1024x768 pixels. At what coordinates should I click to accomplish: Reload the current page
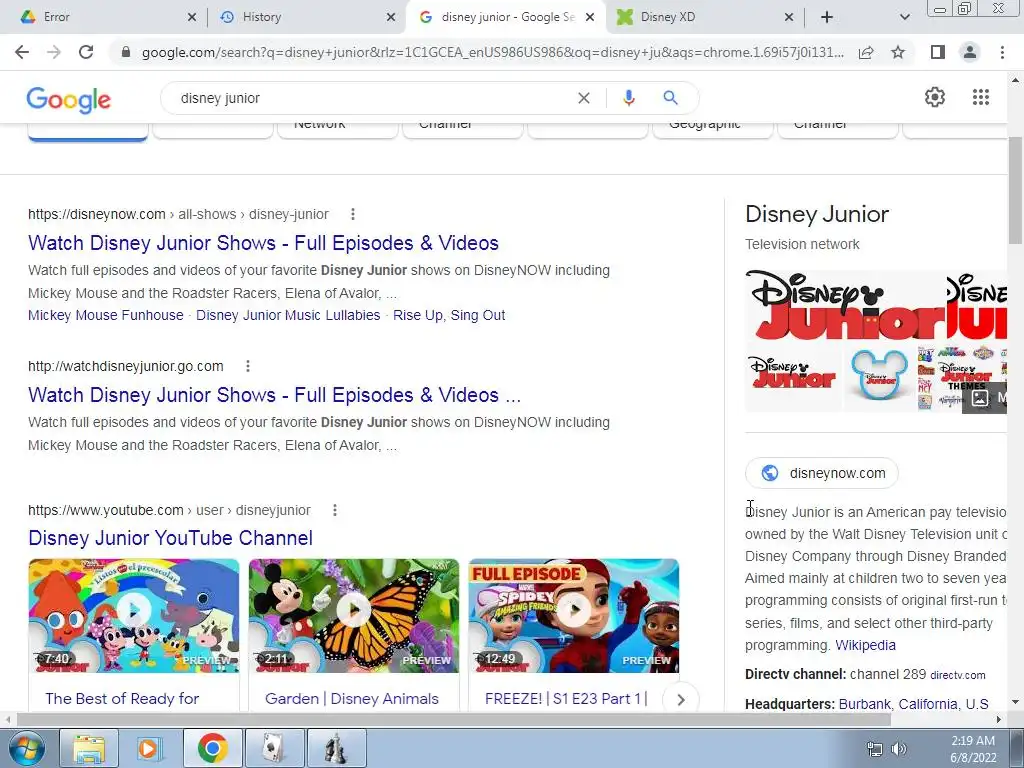click(x=86, y=52)
